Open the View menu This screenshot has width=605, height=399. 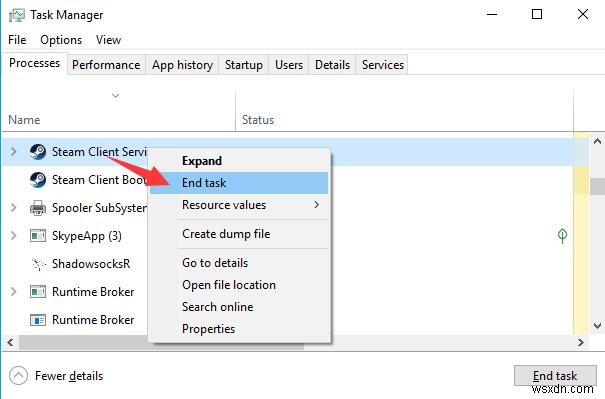click(108, 40)
